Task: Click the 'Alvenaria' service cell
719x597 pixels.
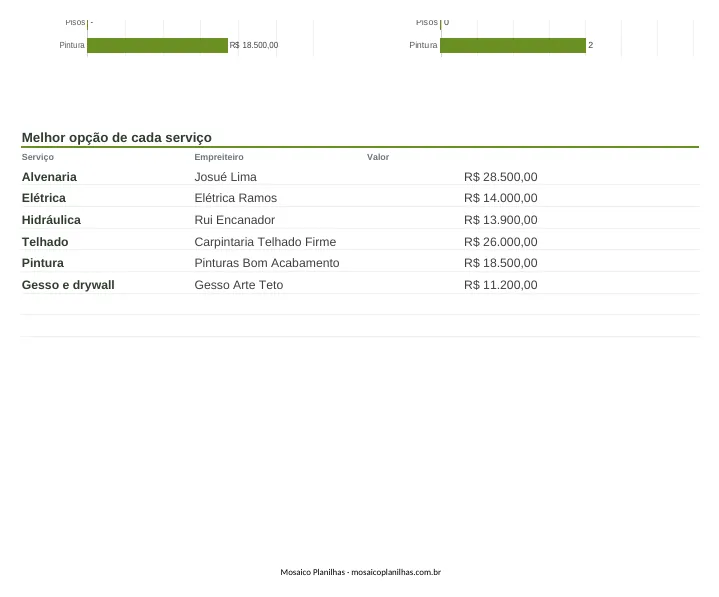Action: (49, 177)
